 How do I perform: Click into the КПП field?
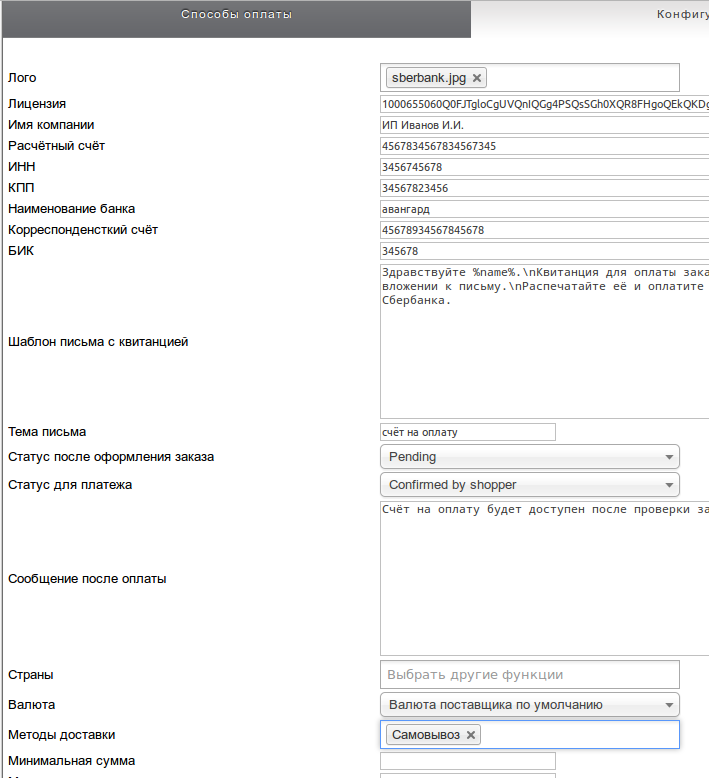coord(544,188)
